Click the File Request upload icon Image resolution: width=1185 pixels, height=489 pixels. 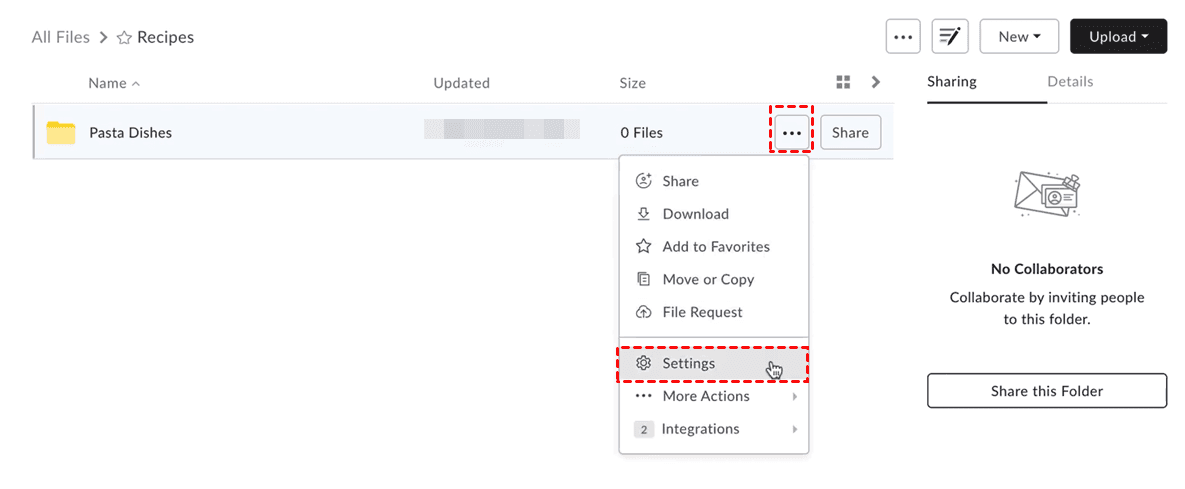click(644, 312)
